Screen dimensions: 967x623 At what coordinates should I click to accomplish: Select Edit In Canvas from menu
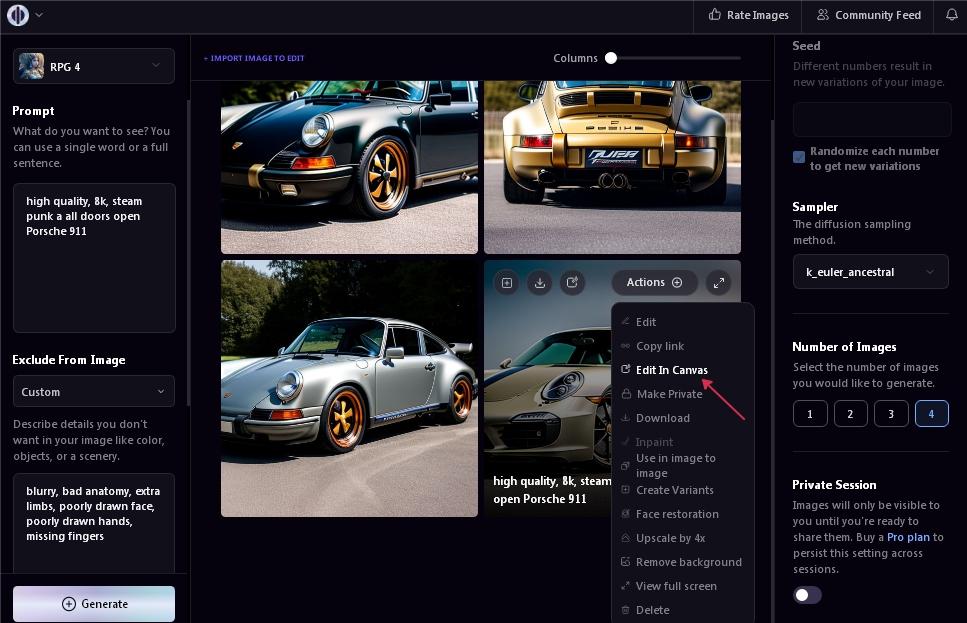click(x=671, y=370)
